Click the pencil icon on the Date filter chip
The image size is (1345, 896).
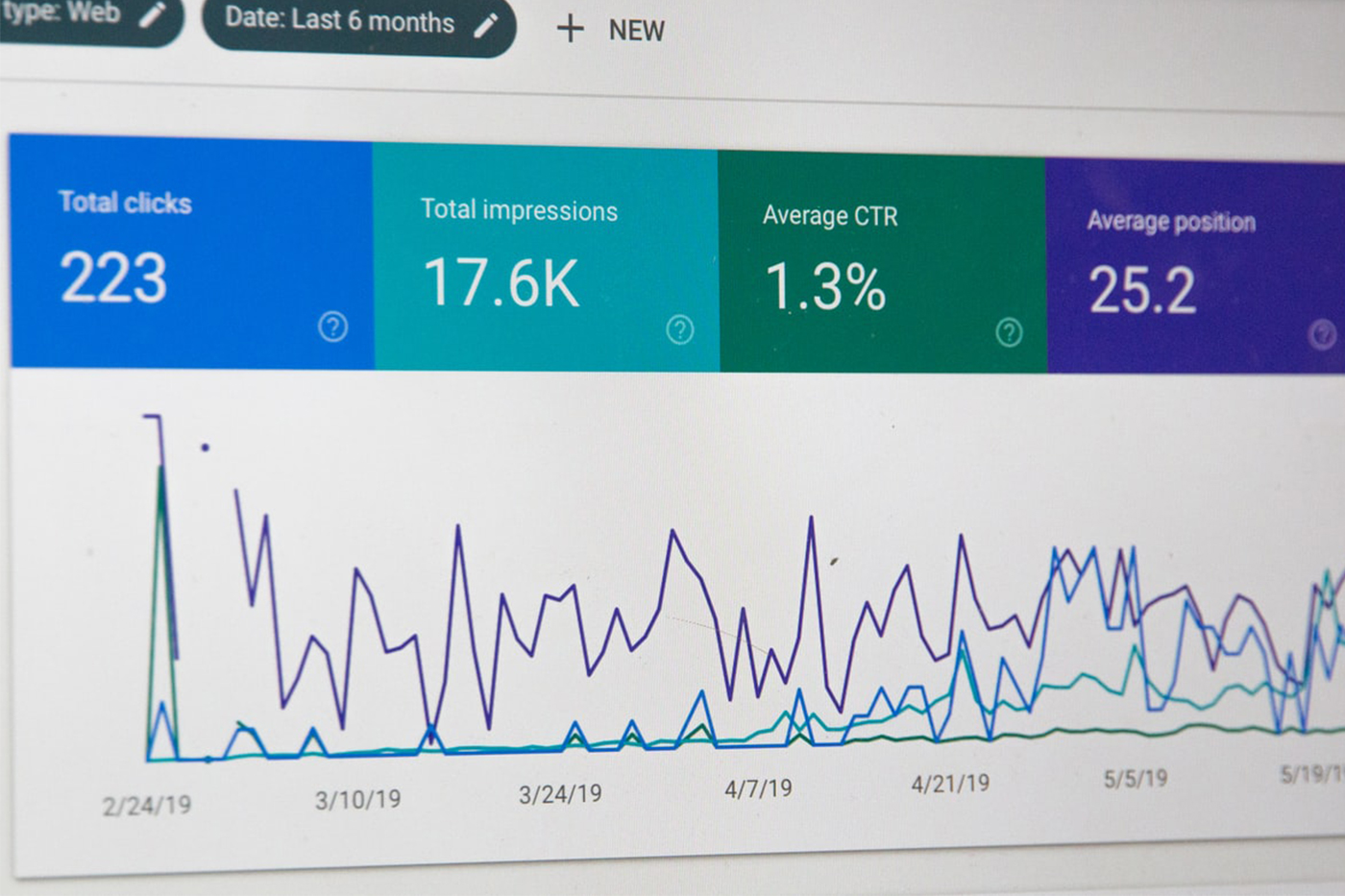coord(486,25)
